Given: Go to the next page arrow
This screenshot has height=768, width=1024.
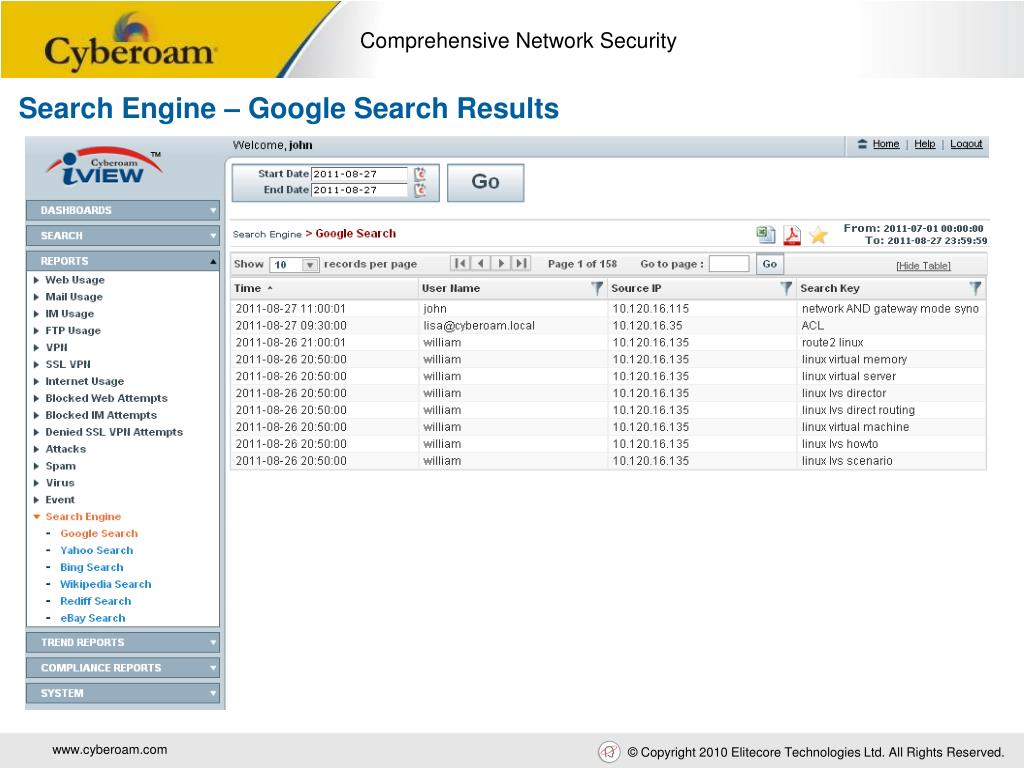Looking at the screenshot, I should coord(501,263).
